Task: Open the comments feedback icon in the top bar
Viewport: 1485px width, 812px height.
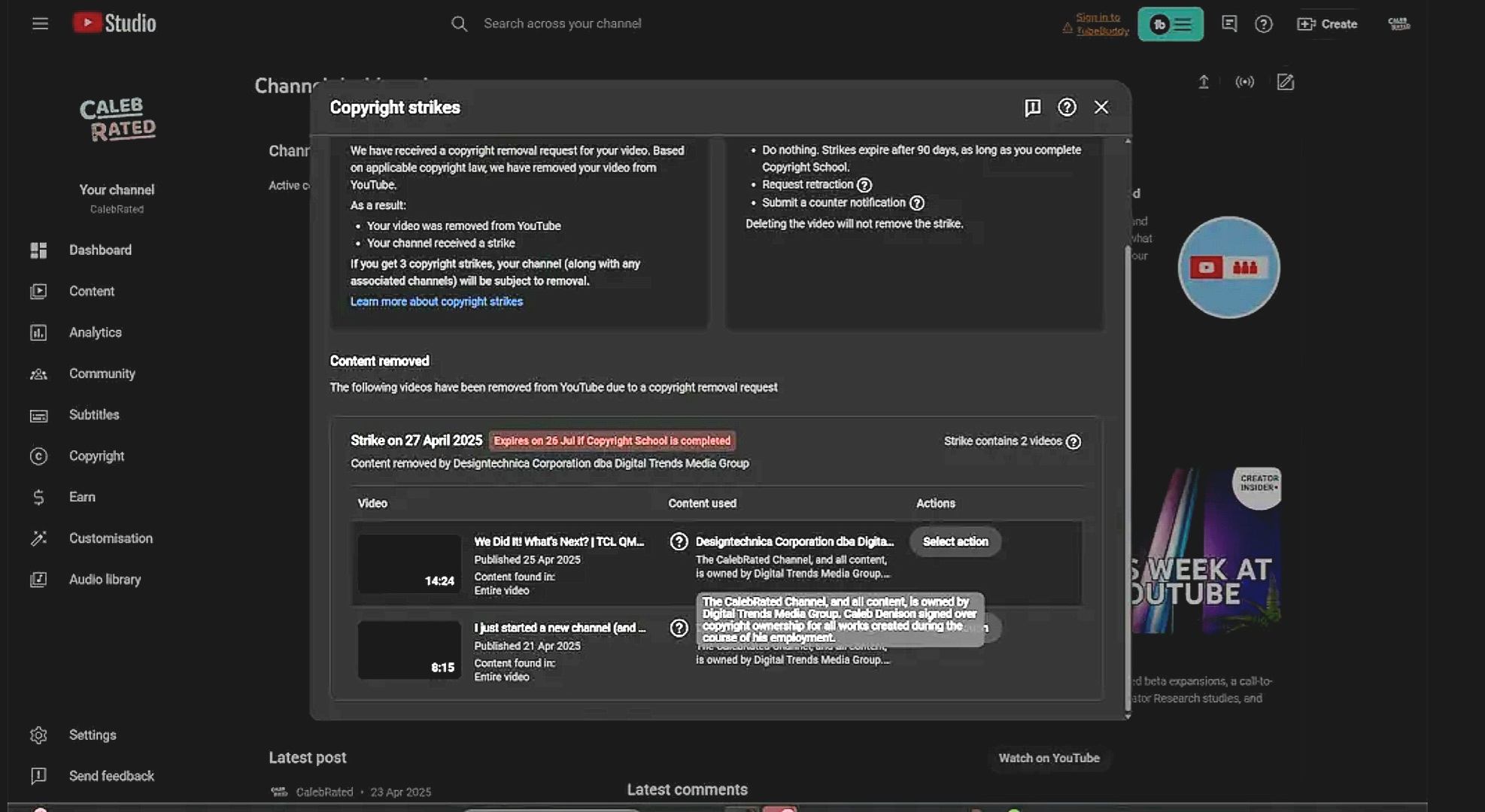Action: [x=1229, y=24]
